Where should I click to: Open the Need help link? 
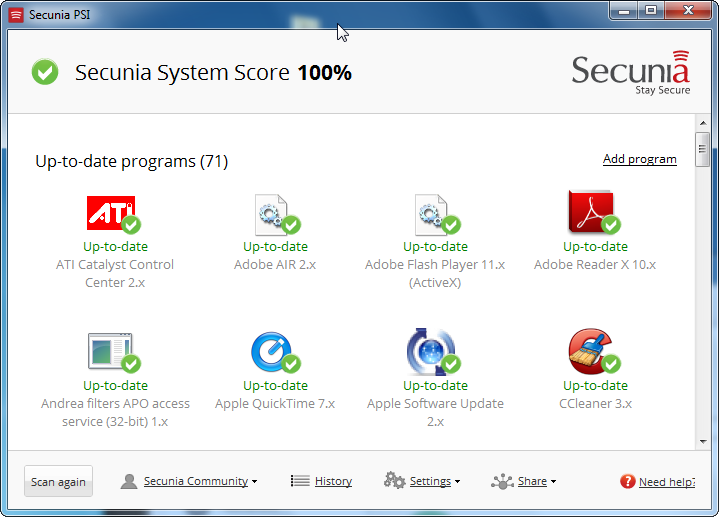pos(667,482)
